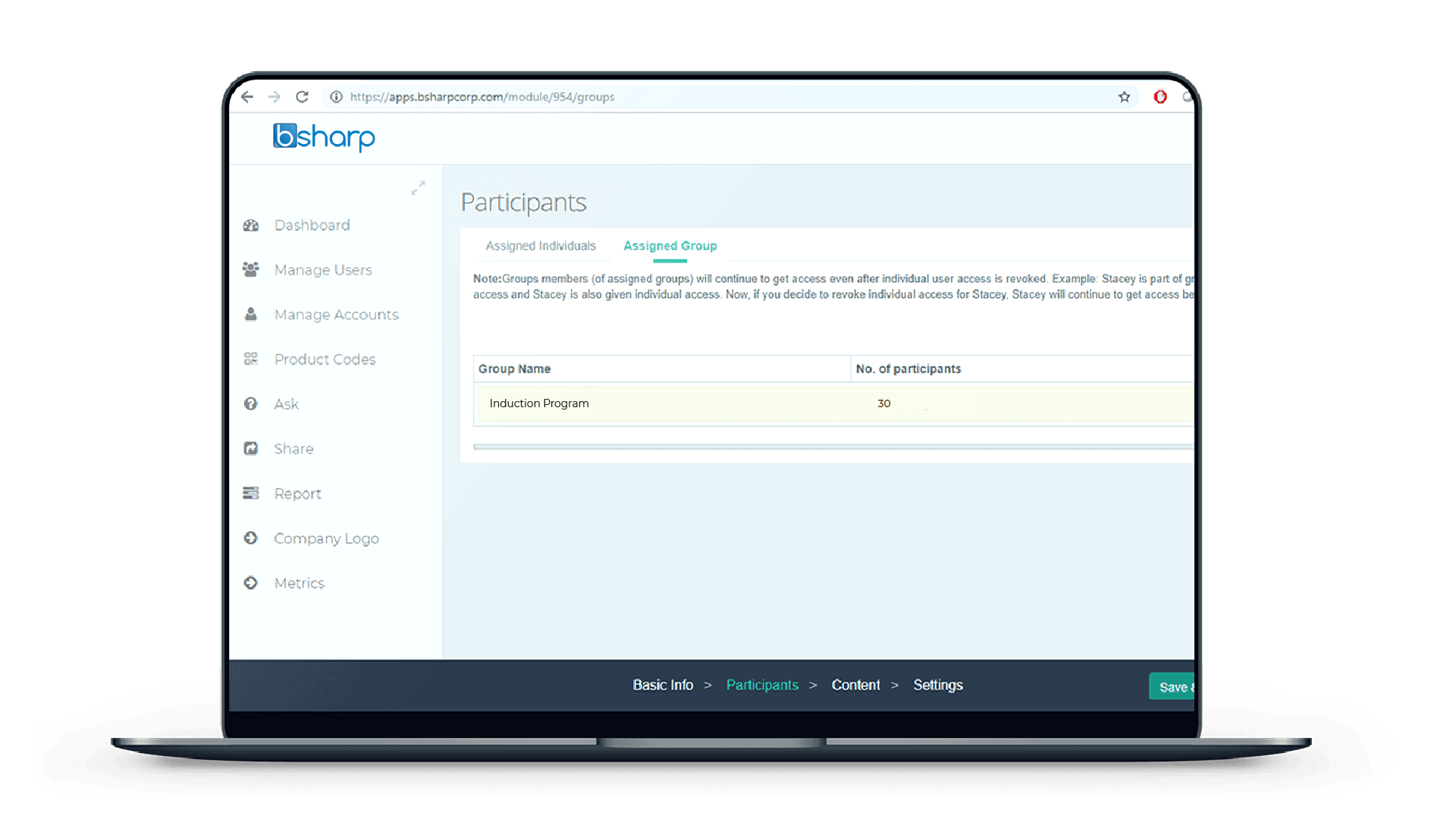Click the Dashboard gauge icon
The width and height of the screenshot is (1456, 819).
(251, 225)
